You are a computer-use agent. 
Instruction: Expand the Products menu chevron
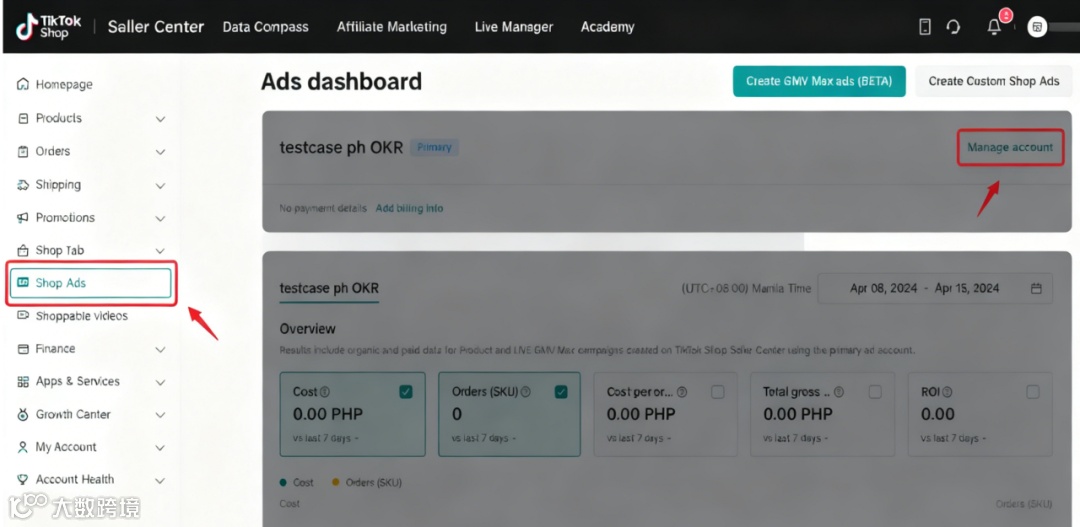pos(160,119)
